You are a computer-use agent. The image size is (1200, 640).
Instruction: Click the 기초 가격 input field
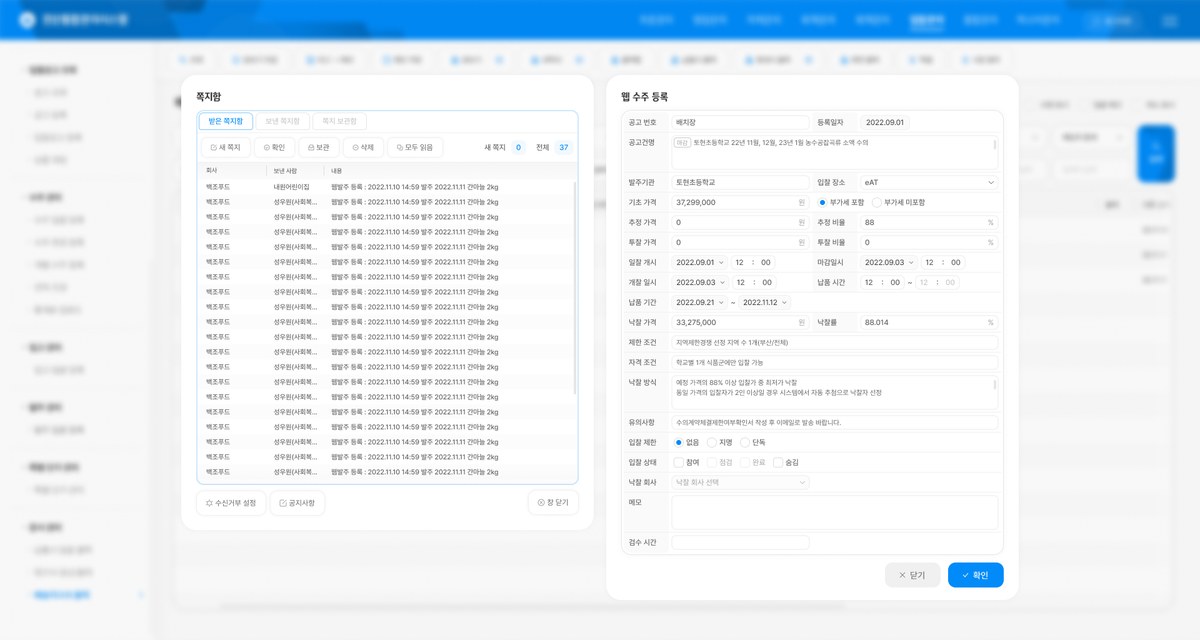740,202
